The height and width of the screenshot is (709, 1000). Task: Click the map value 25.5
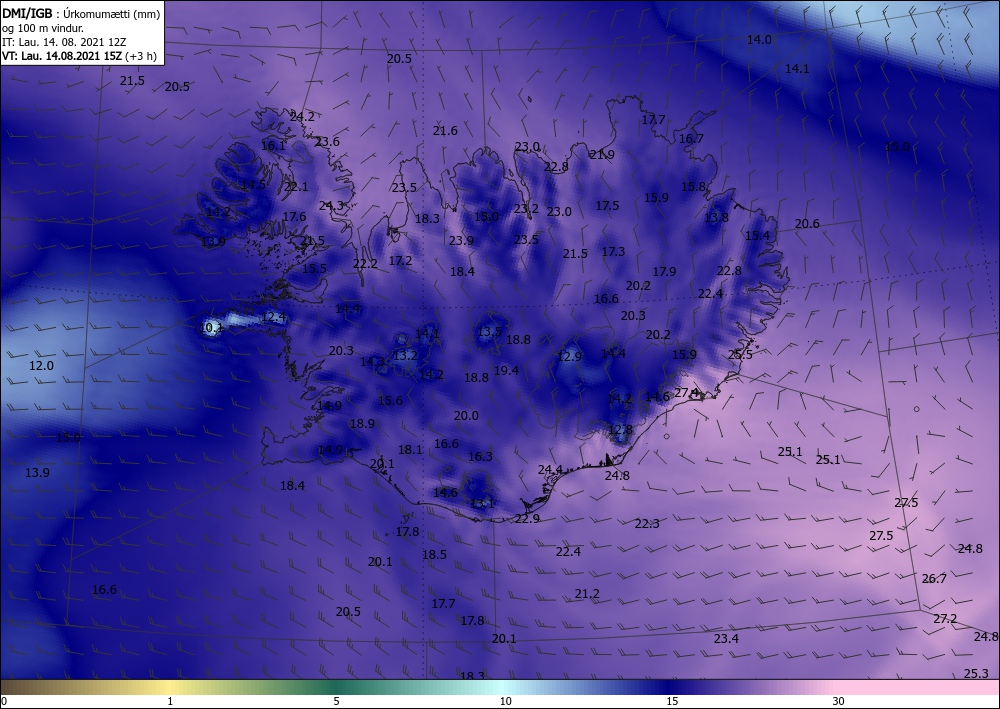740,354
